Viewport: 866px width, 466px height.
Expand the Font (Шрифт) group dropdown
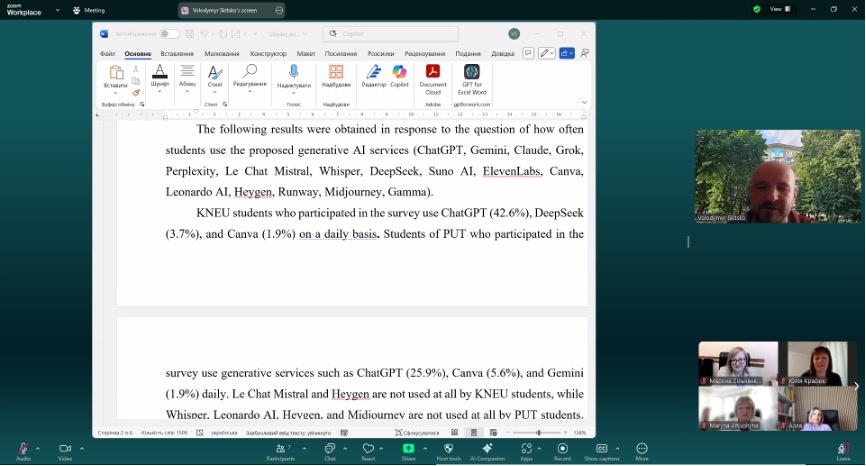pos(160,91)
